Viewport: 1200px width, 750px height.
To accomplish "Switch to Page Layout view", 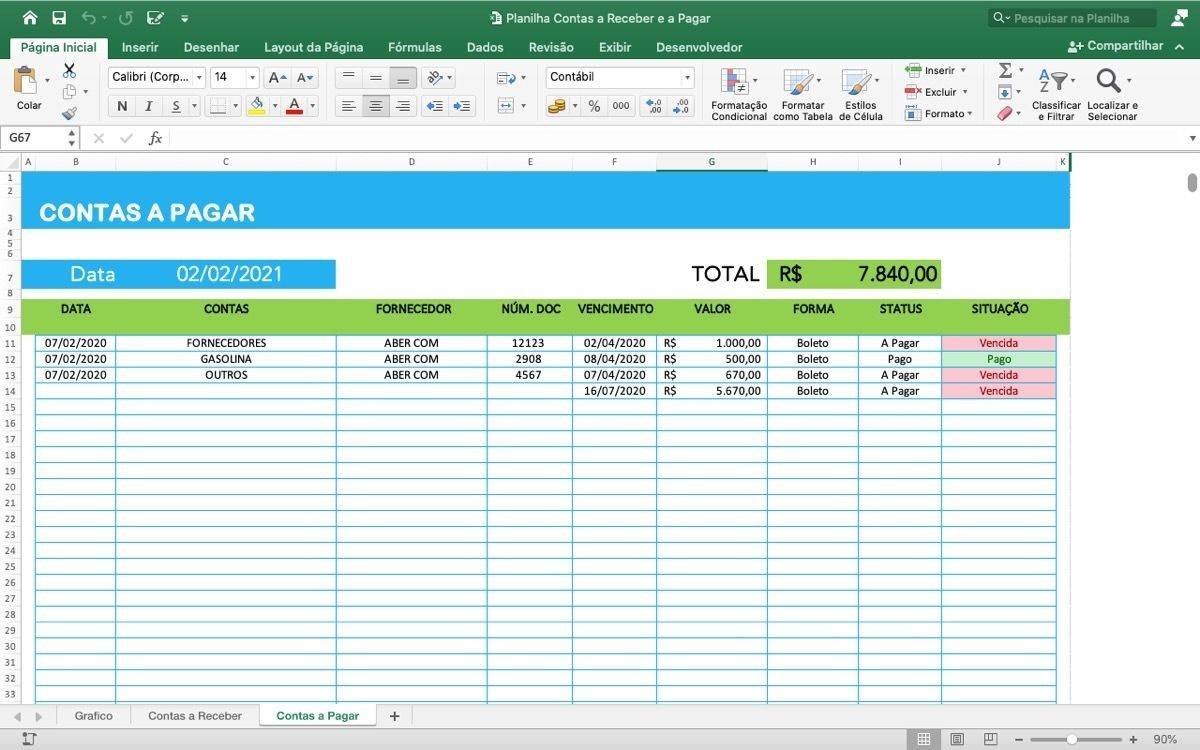I will 957,739.
